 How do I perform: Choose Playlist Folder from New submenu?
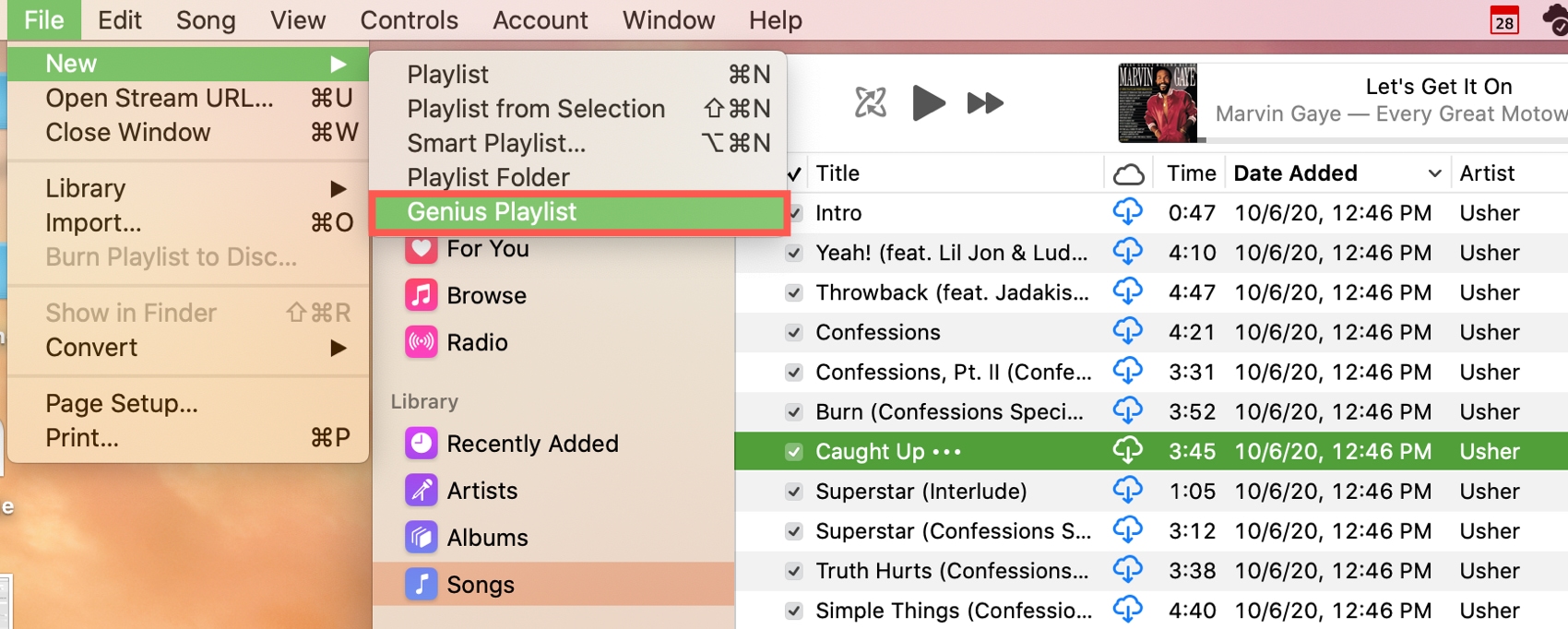click(x=579, y=177)
